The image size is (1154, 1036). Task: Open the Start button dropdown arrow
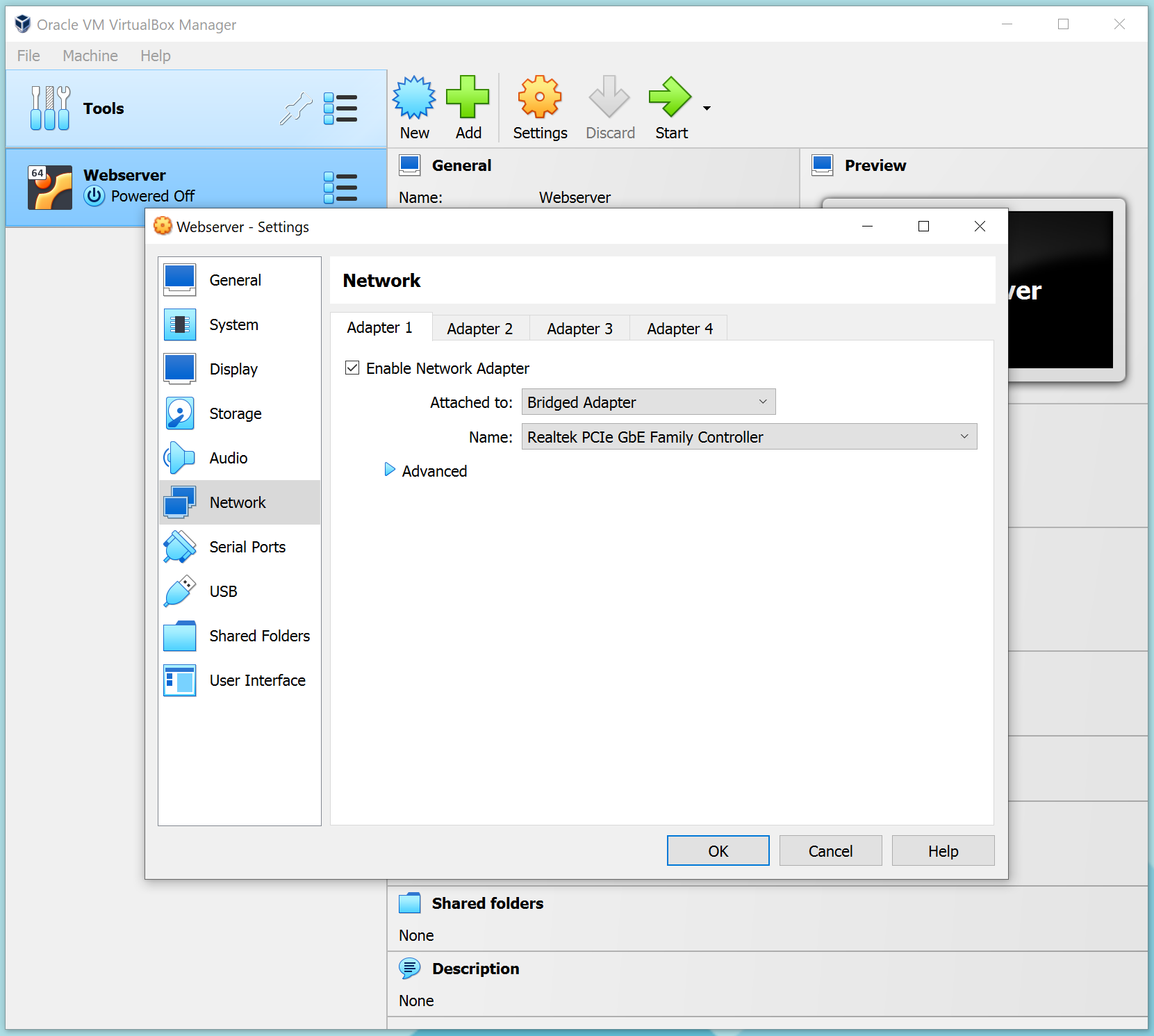tap(707, 109)
